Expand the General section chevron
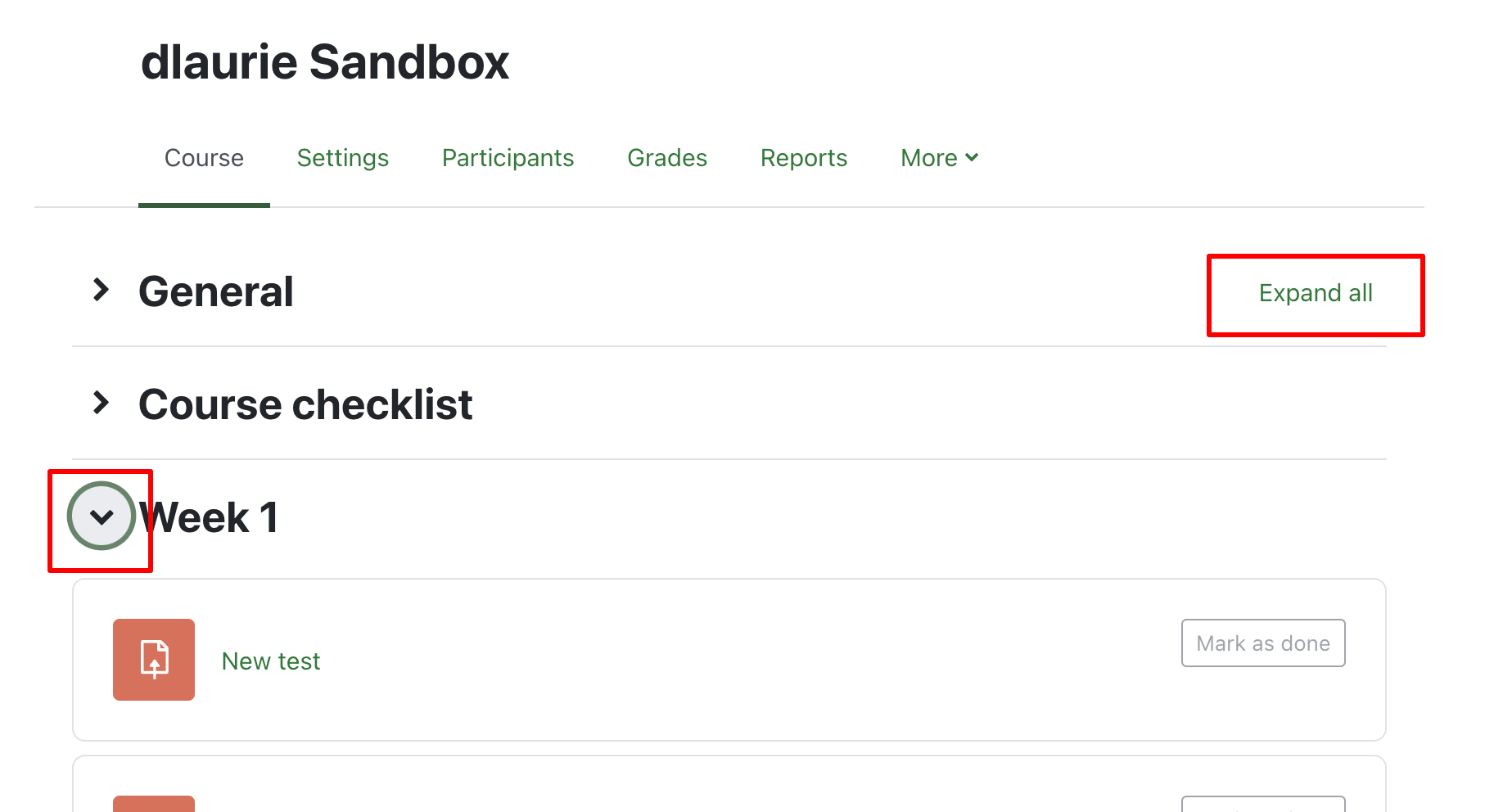This screenshot has height=812, width=1485. pyautogui.click(x=102, y=290)
